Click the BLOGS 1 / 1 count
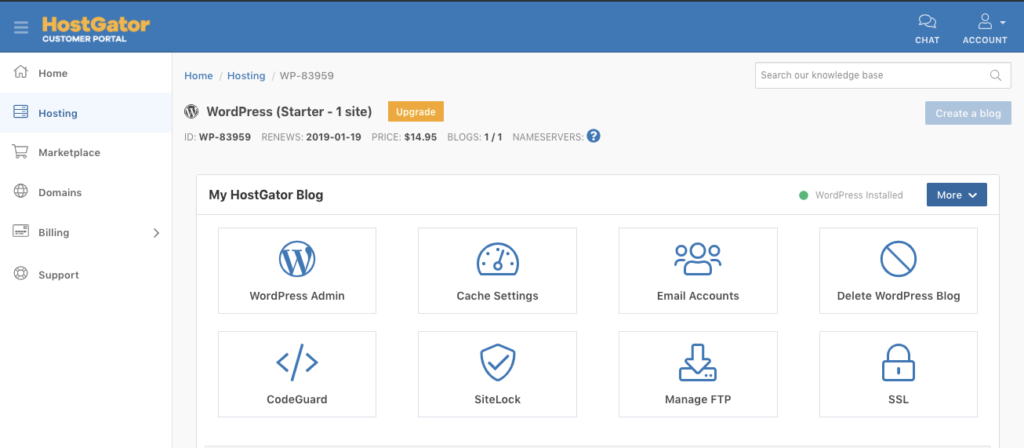Image resolution: width=1024 pixels, height=448 pixels. (x=493, y=137)
